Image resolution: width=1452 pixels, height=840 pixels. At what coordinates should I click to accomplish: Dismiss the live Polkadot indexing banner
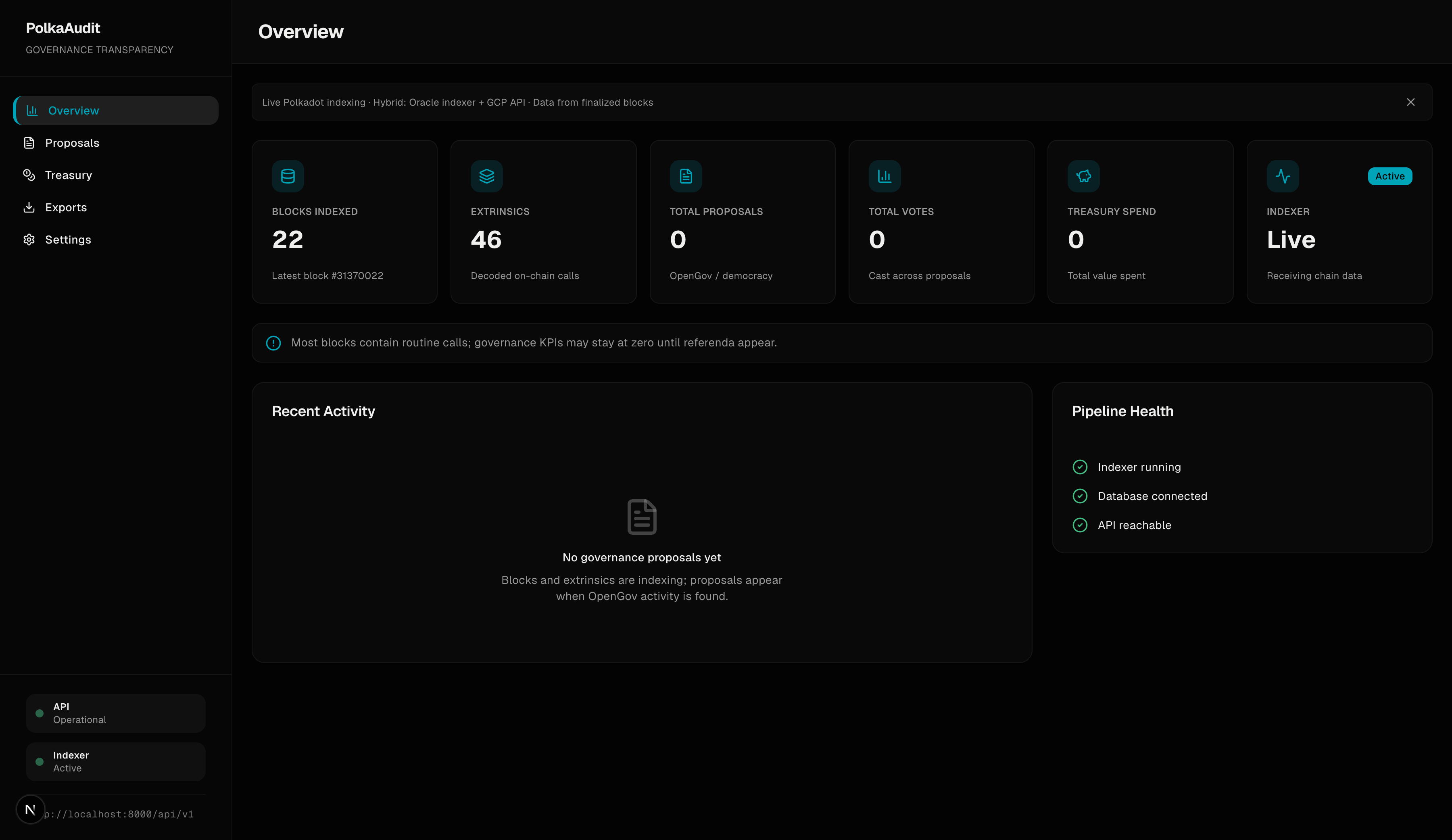[x=1410, y=102]
